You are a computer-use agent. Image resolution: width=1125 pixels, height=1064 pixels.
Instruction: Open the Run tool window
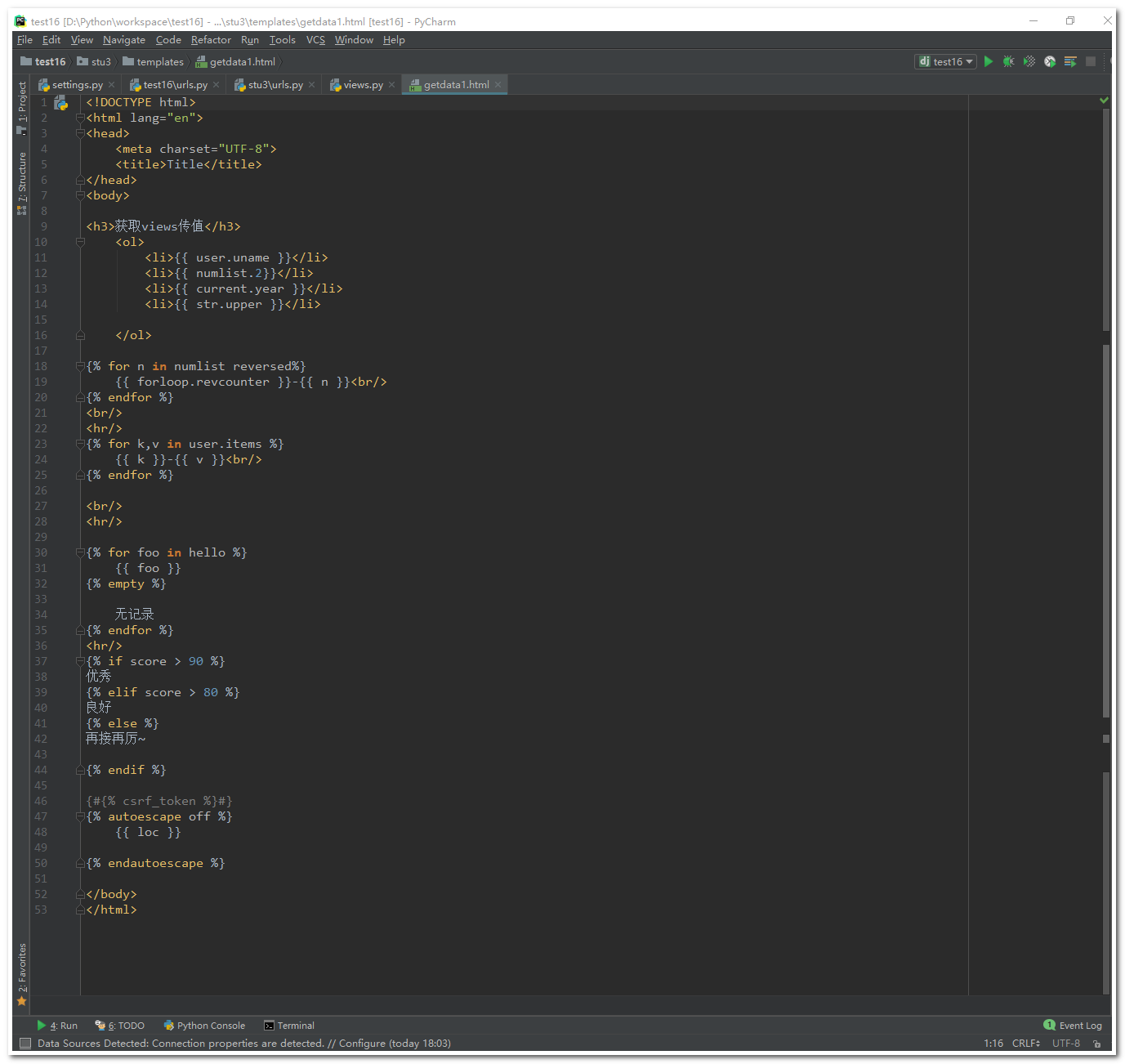pos(57,1026)
